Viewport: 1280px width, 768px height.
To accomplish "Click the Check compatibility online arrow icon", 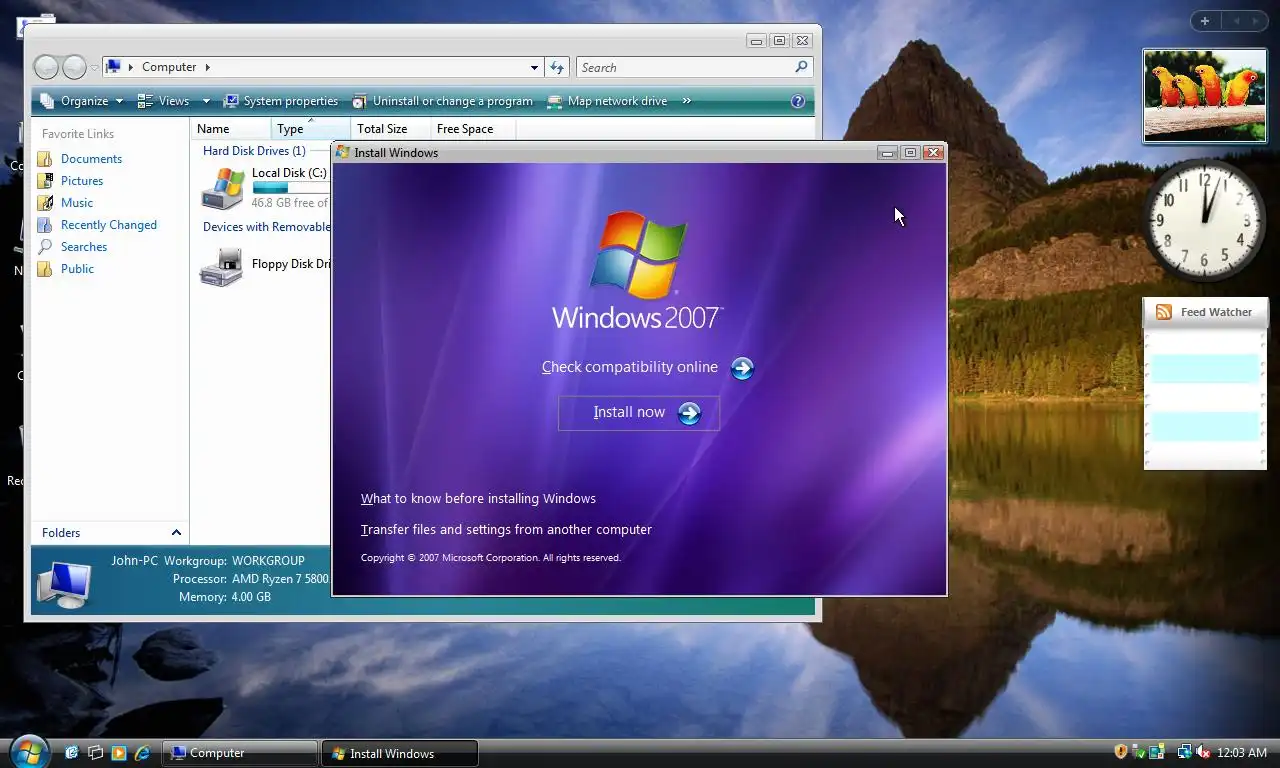I will (742, 368).
